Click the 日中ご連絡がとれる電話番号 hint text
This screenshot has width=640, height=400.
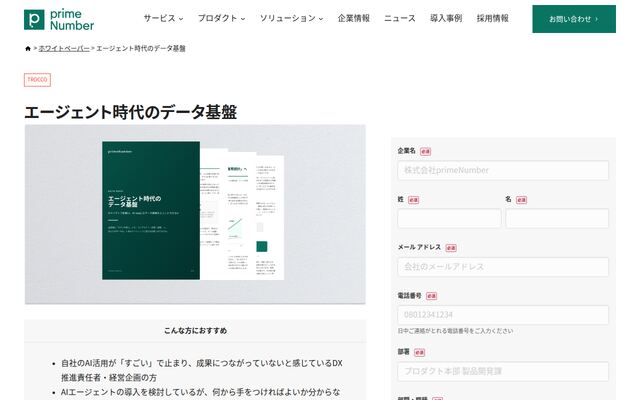point(455,331)
